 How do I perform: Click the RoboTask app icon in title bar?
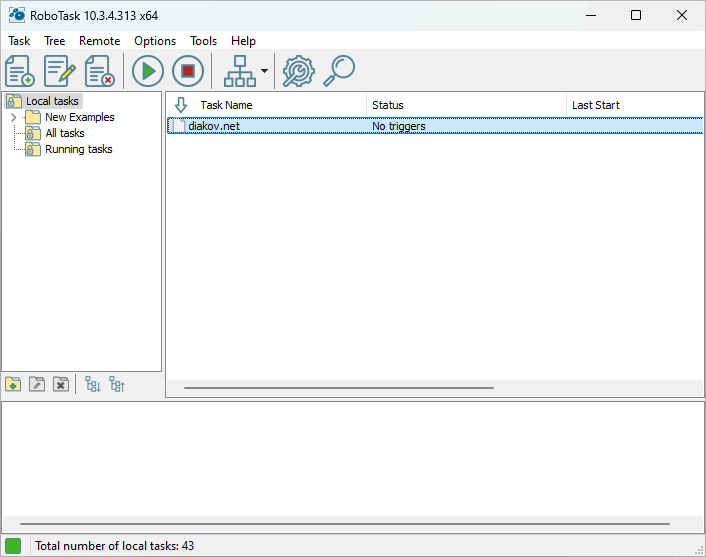click(x=17, y=15)
